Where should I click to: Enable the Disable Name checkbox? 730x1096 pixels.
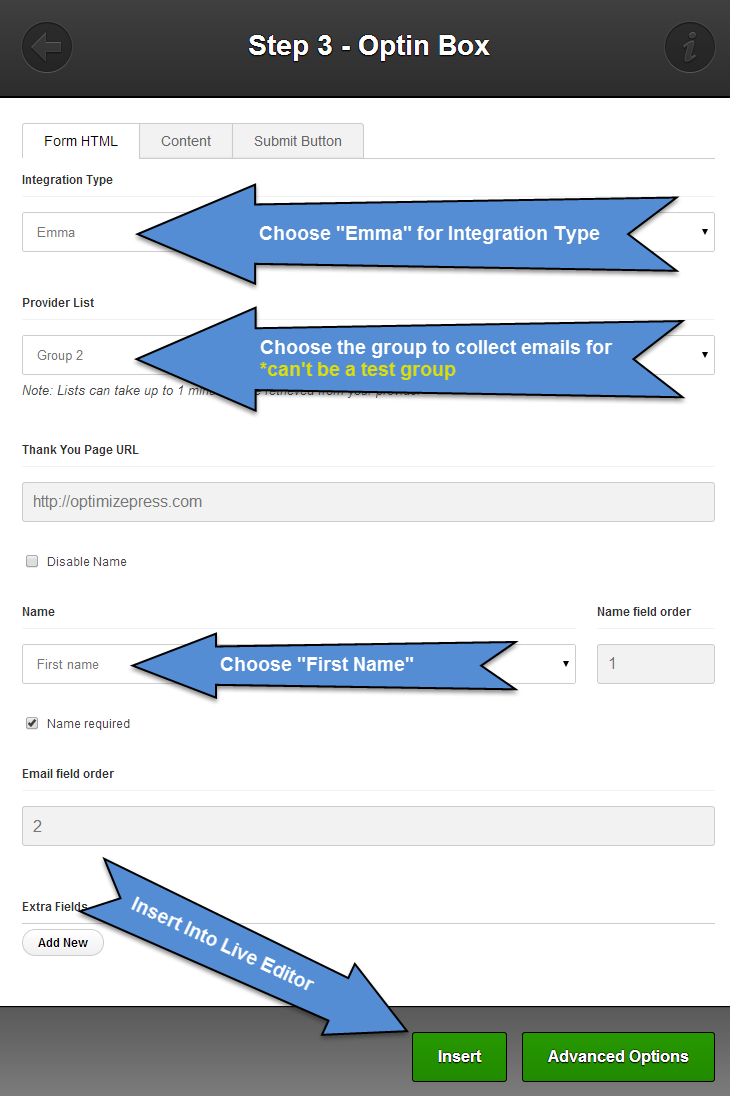coord(31,561)
